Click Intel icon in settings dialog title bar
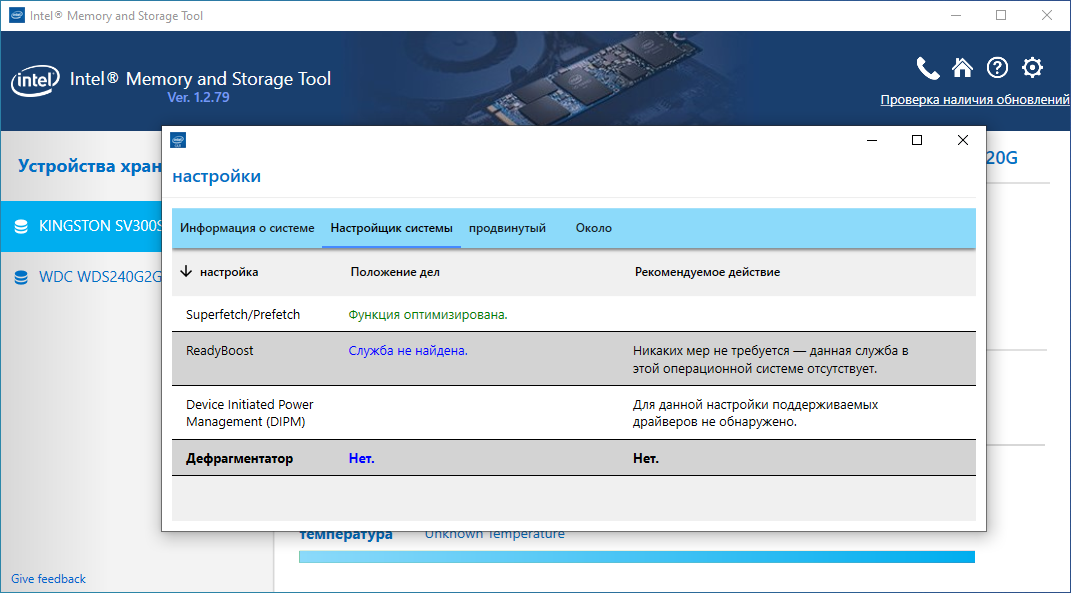This screenshot has width=1071, height=593. click(x=178, y=140)
